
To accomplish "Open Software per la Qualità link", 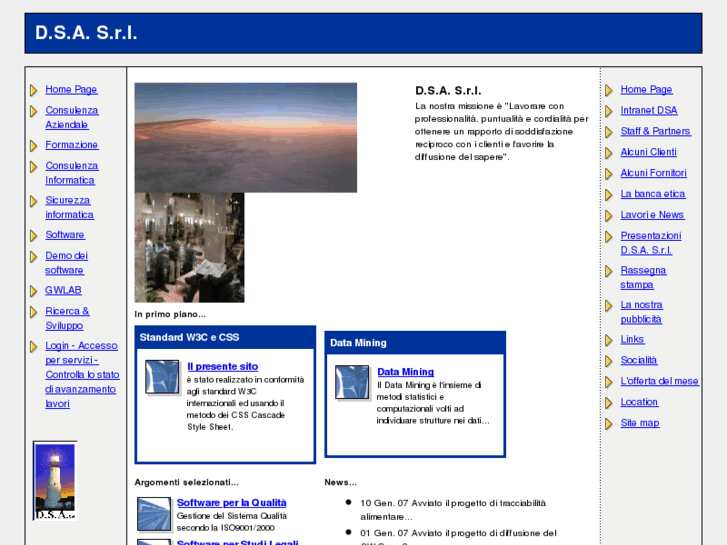I will 231,503.
